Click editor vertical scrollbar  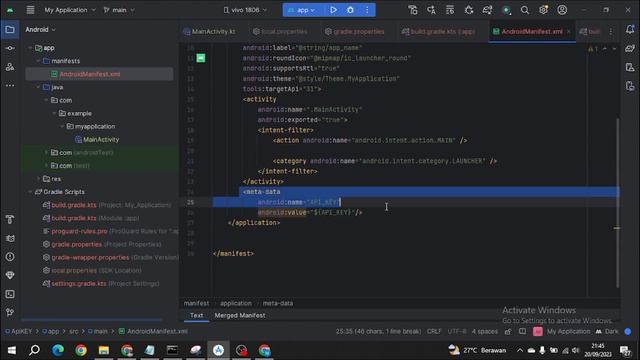point(617,202)
